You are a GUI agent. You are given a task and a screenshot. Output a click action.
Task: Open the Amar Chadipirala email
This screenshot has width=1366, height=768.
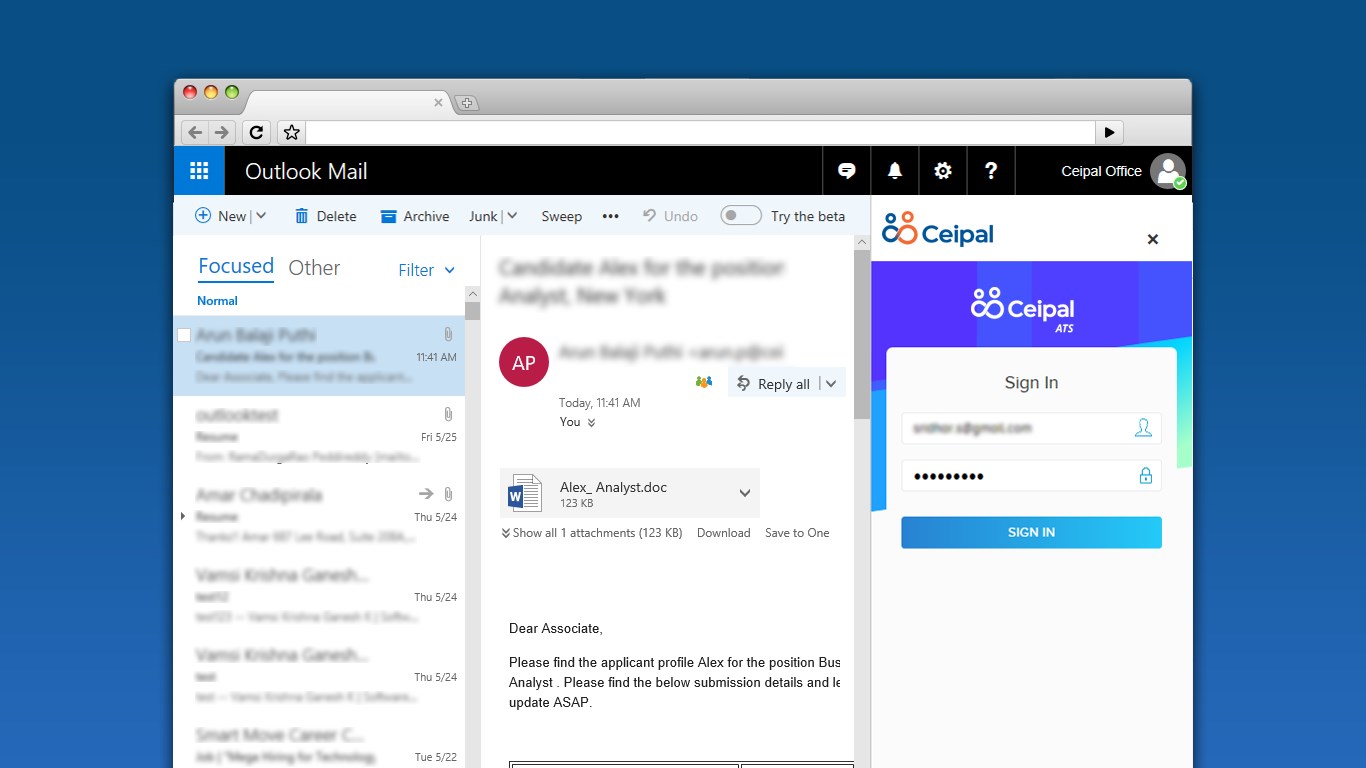click(319, 516)
